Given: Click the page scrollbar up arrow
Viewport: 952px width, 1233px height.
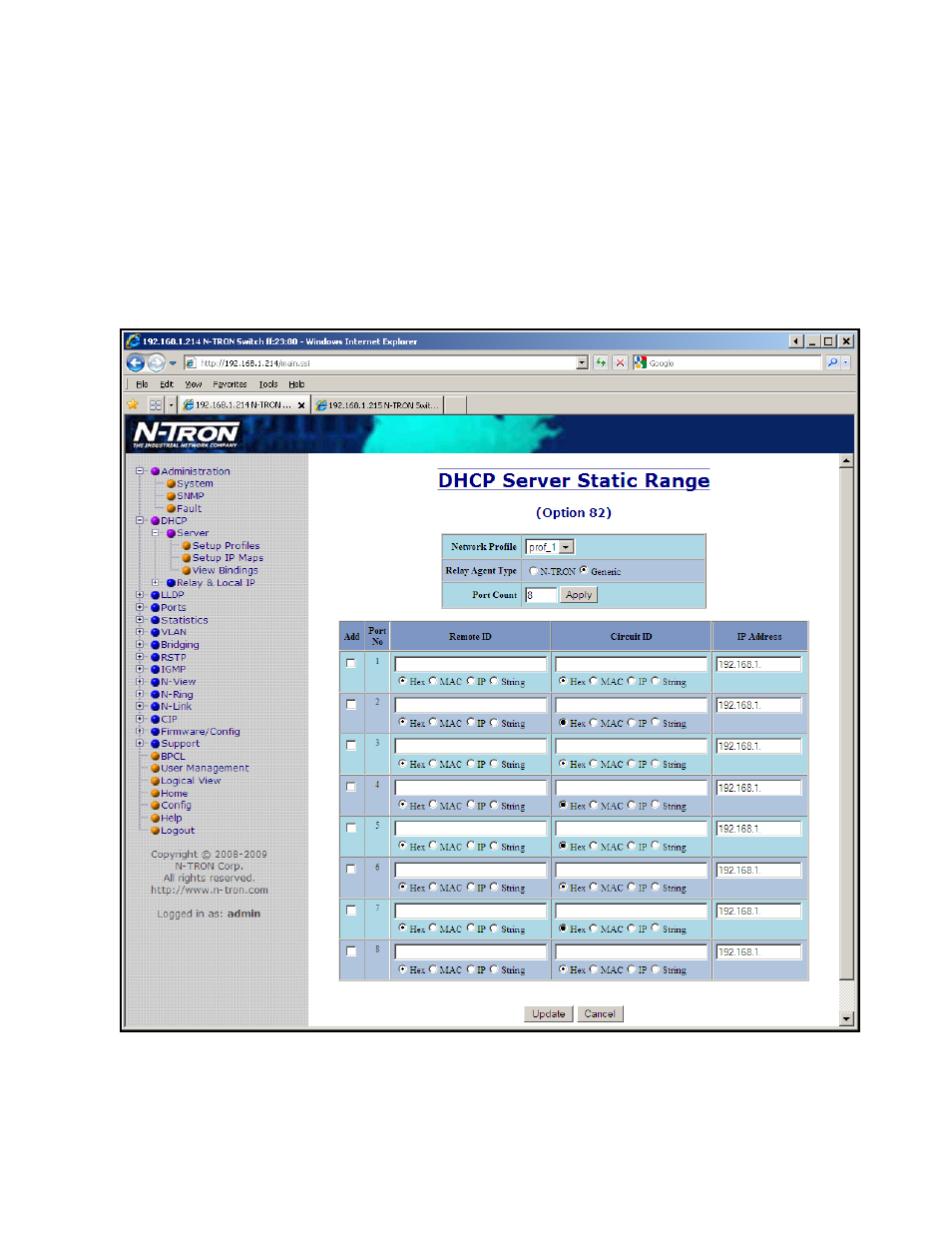Looking at the screenshot, I should pos(846,461).
